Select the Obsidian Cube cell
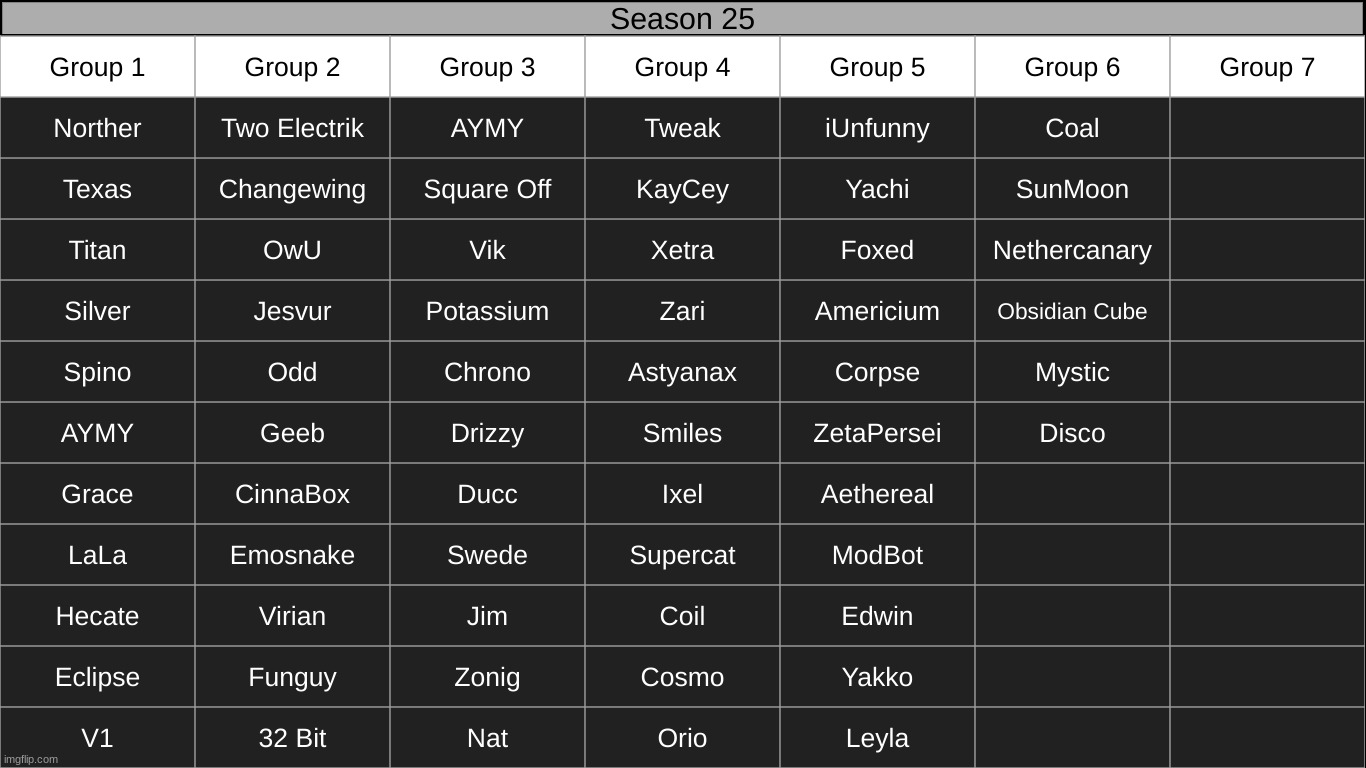The image size is (1366, 768). click(1072, 311)
